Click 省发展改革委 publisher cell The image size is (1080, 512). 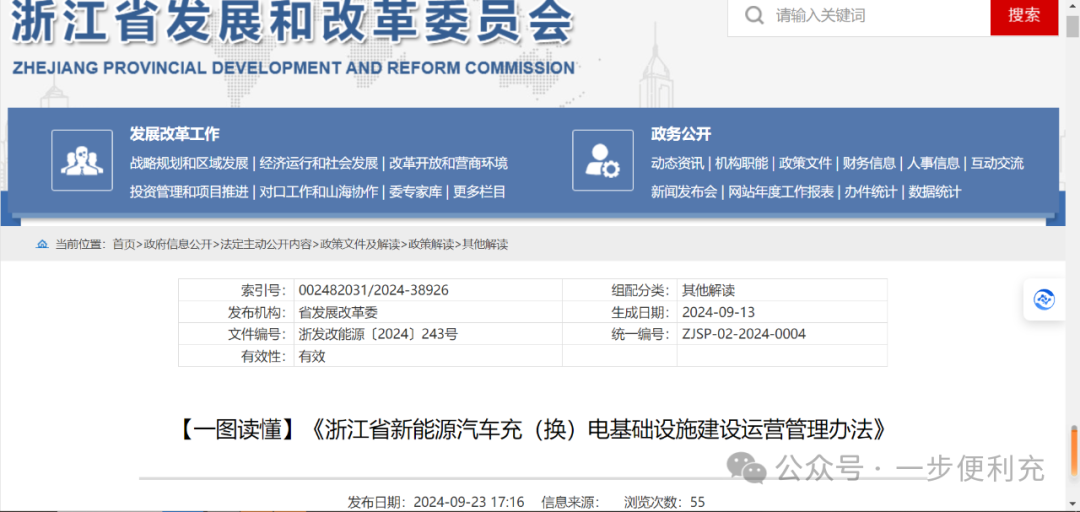point(338,312)
